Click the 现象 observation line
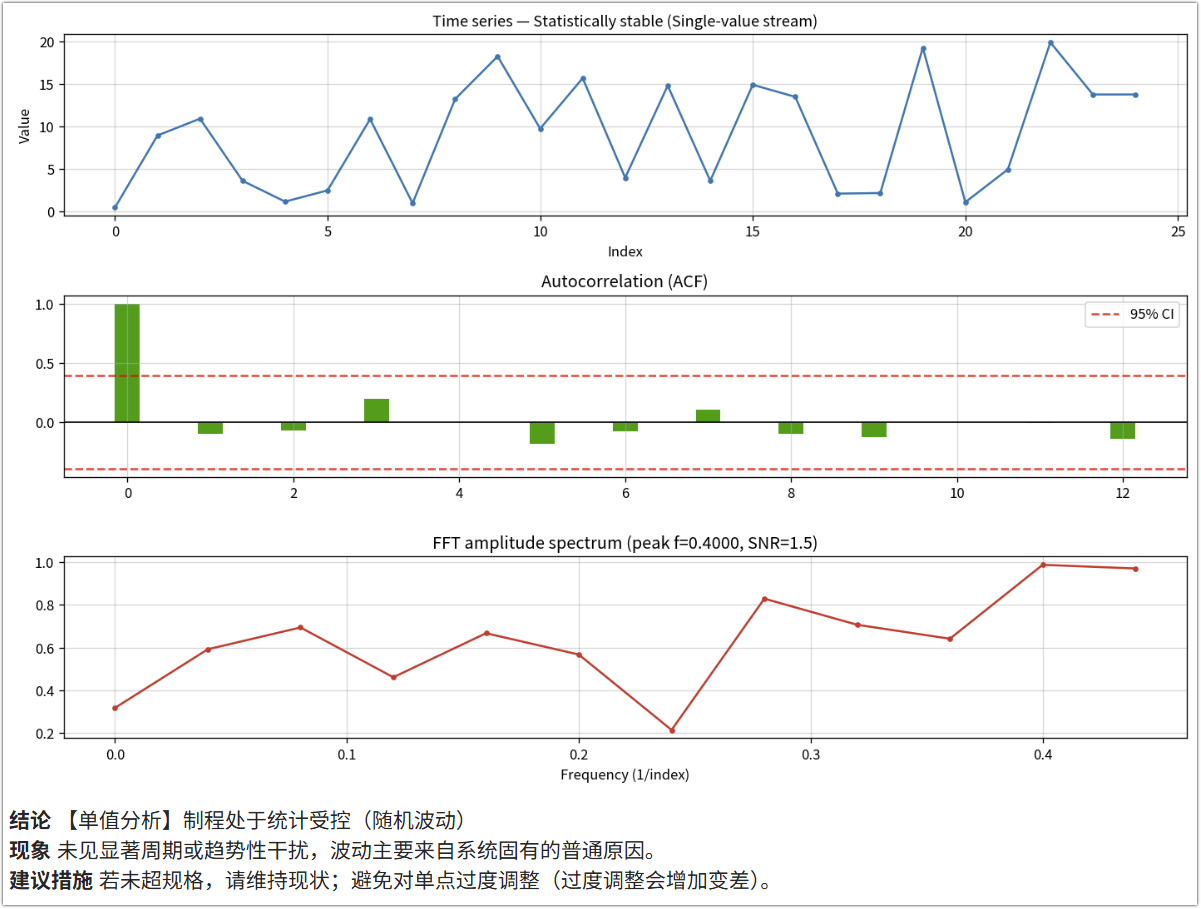 pyautogui.click(x=333, y=851)
